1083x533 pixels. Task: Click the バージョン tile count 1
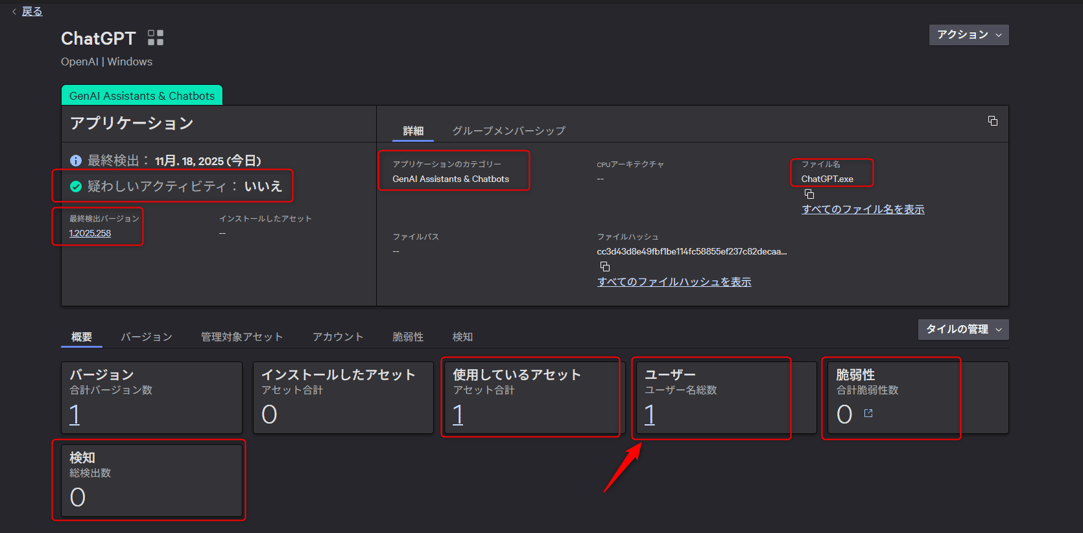74,415
